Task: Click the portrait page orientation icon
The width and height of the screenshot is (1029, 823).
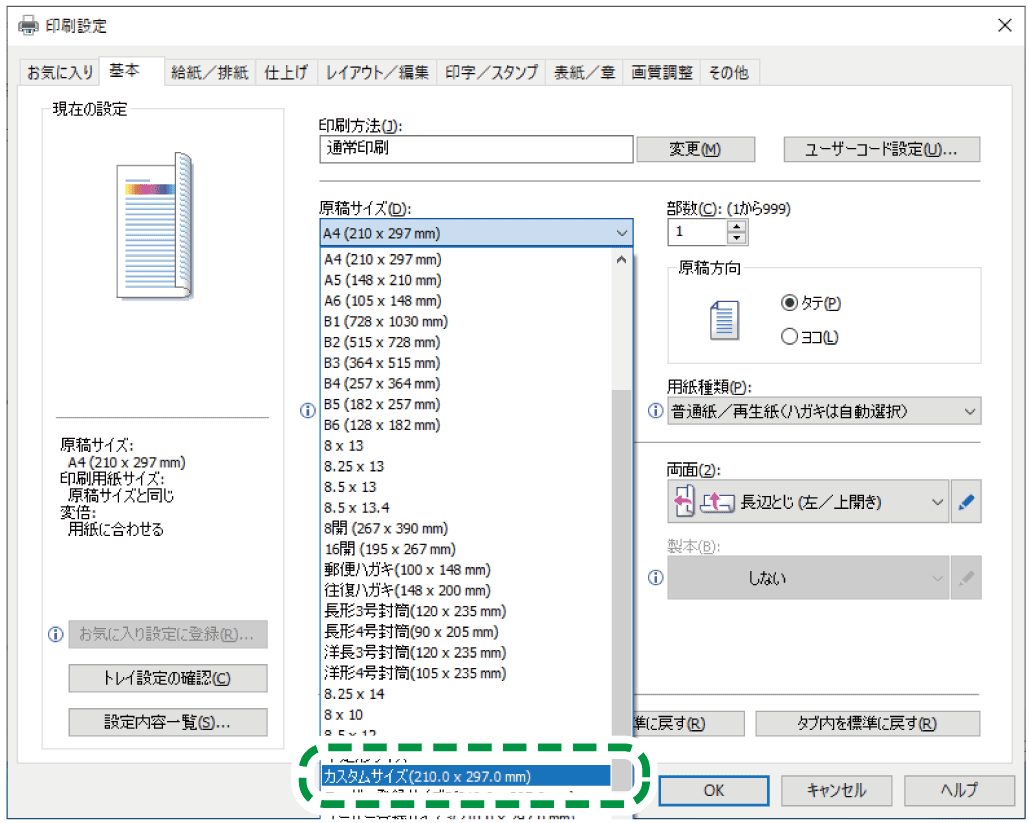Action: [722, 320]
